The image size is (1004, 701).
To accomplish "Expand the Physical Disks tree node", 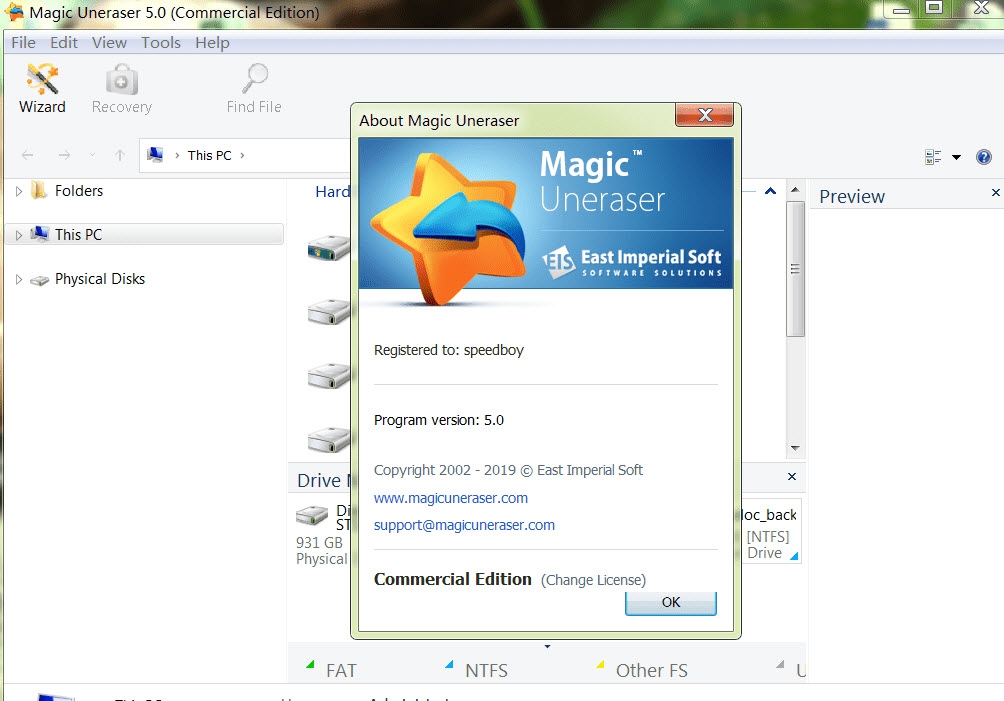I will [19, 279].
